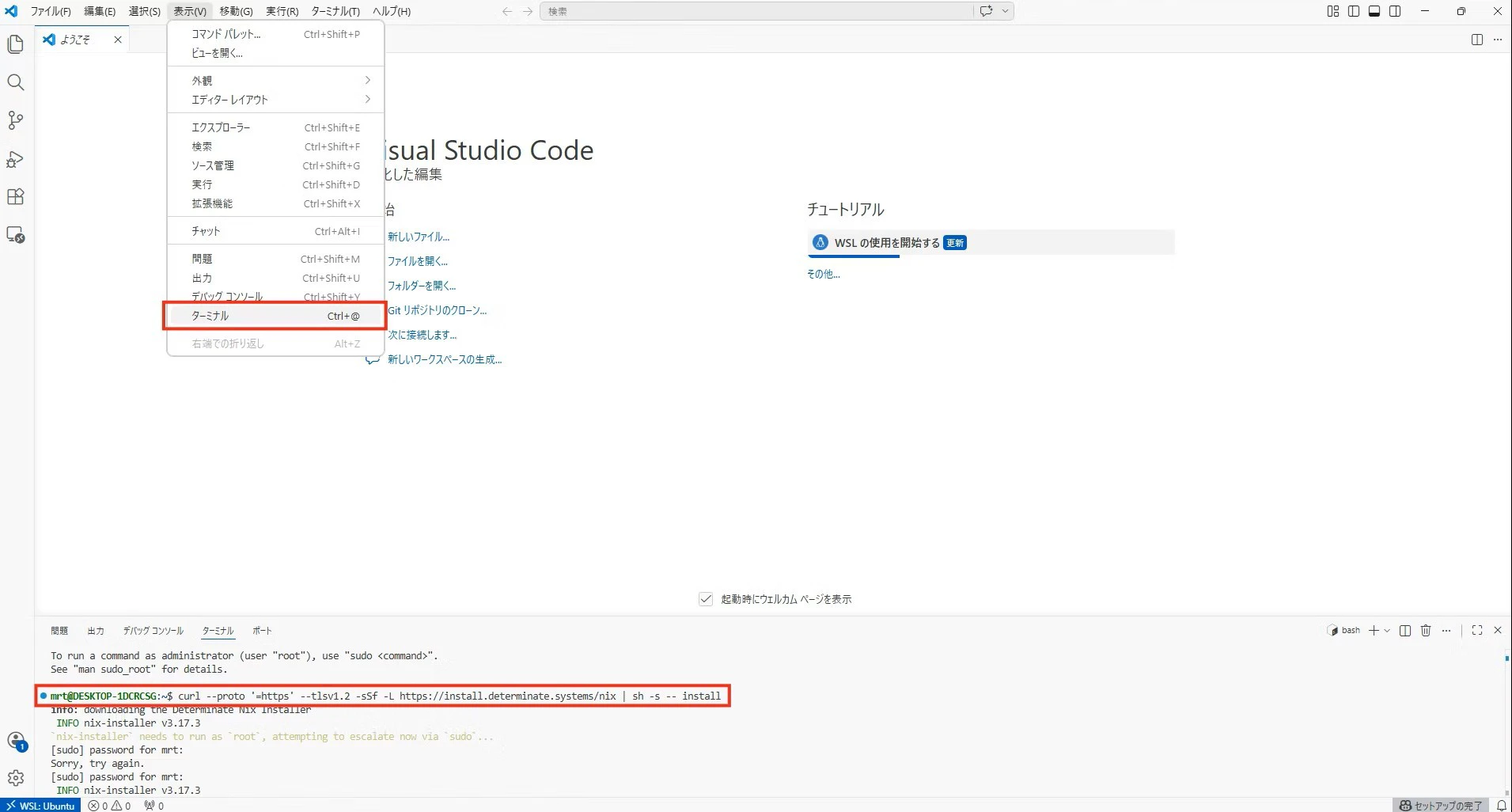Click WSL: Ubuntu remote indicator
Screen dimensions: 1512x812
[x=40, y=806]
